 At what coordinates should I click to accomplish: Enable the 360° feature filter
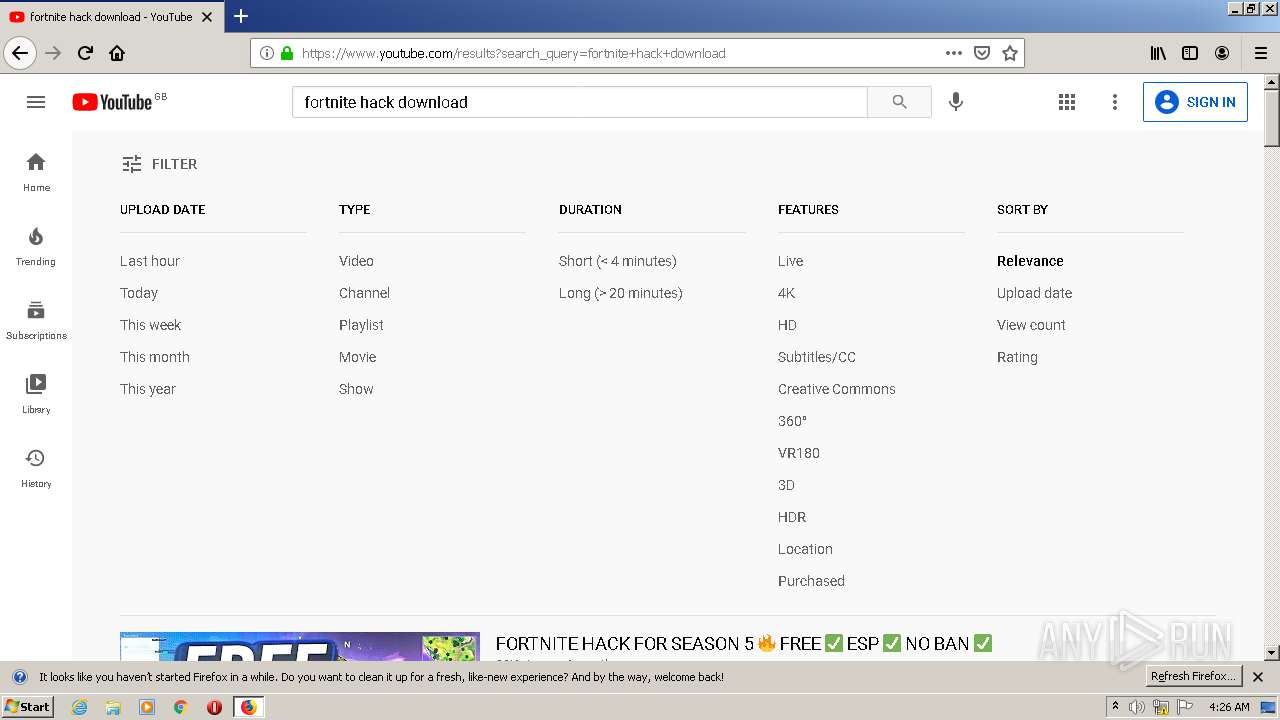(792, 421)
